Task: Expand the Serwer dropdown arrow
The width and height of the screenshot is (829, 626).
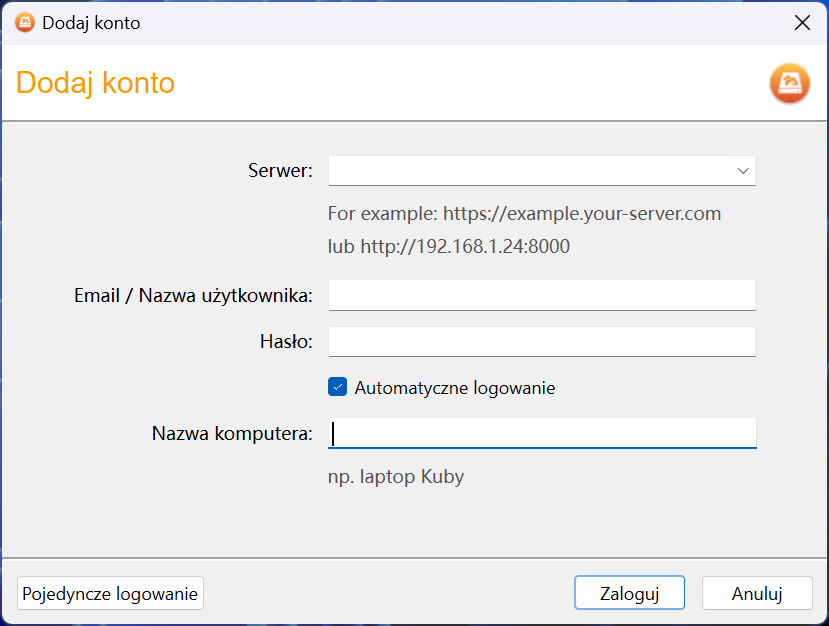Action: [x=743, y=171]
